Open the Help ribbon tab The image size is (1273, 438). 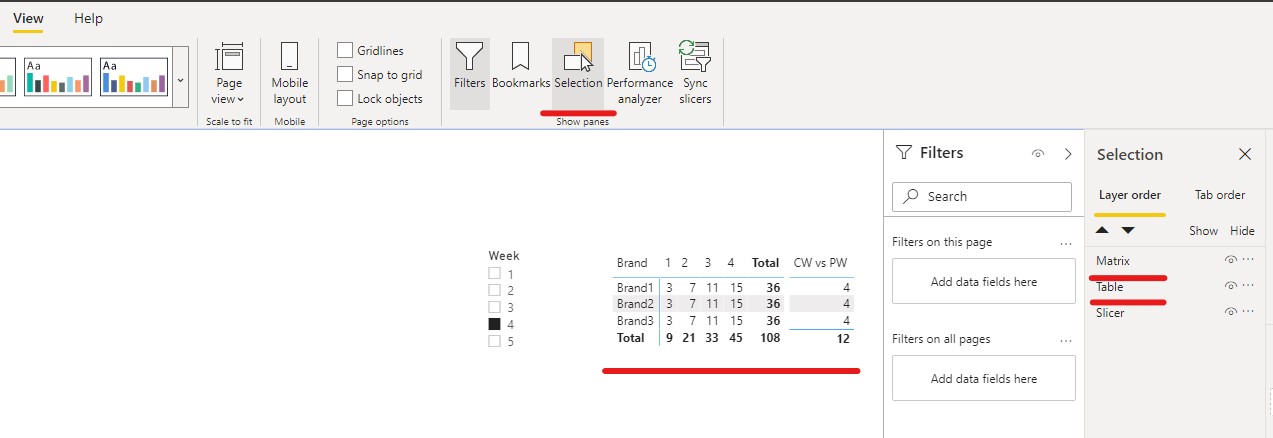click(x=88, y=18)
